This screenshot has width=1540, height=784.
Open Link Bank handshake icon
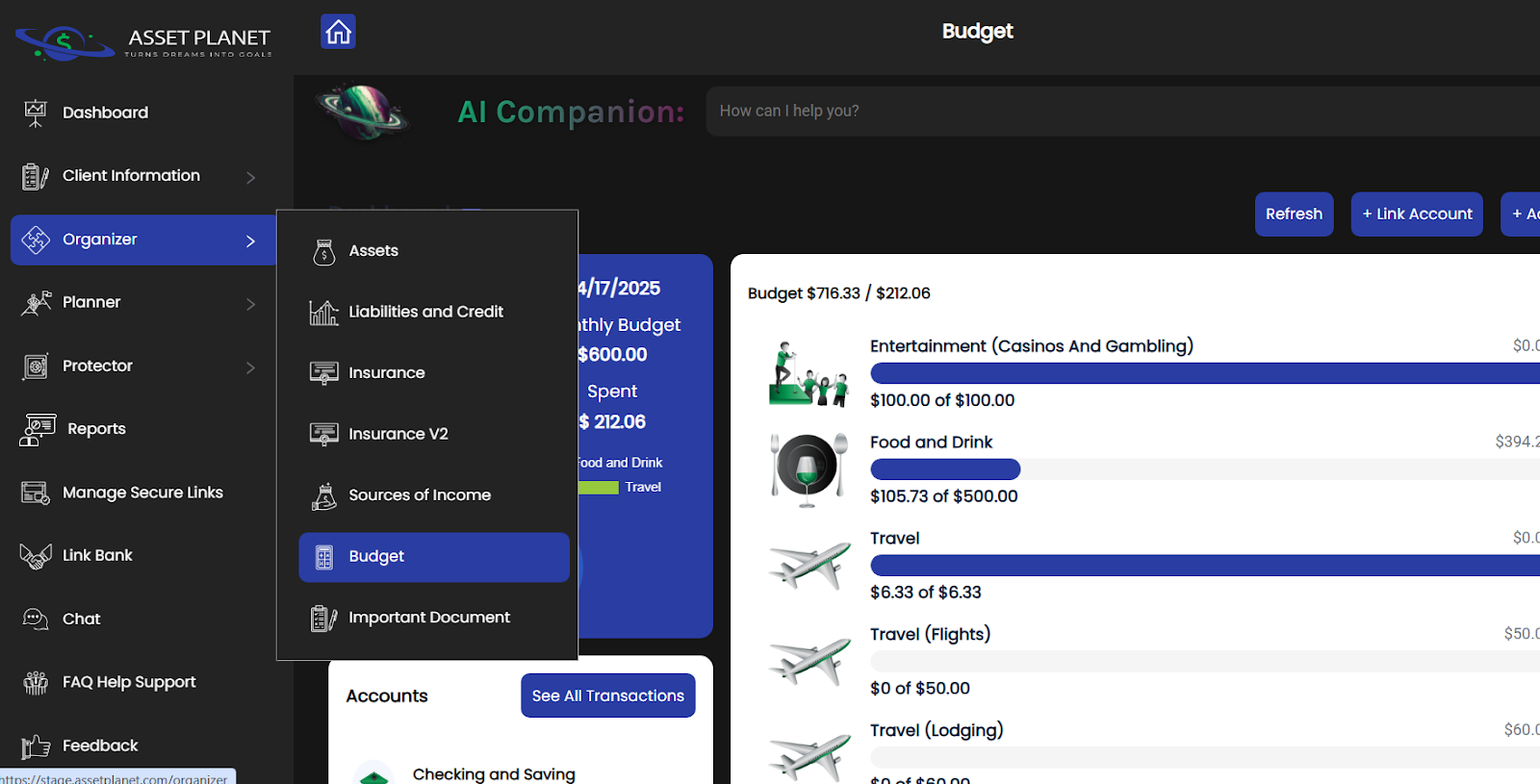[x=36, y=556]
